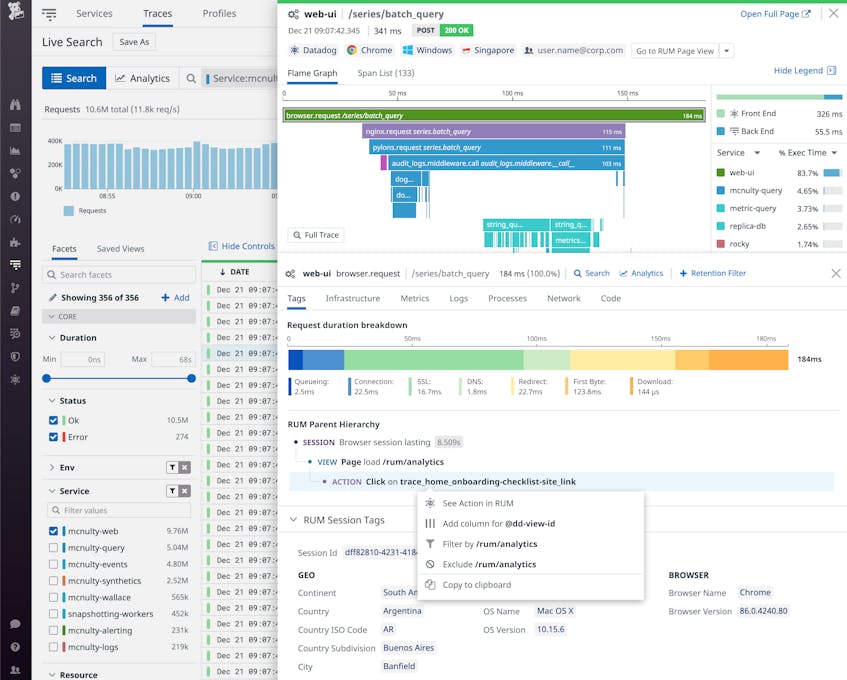847x680 pixels.
Task: Open the team users sidebar icon
Action: (15, 670)
